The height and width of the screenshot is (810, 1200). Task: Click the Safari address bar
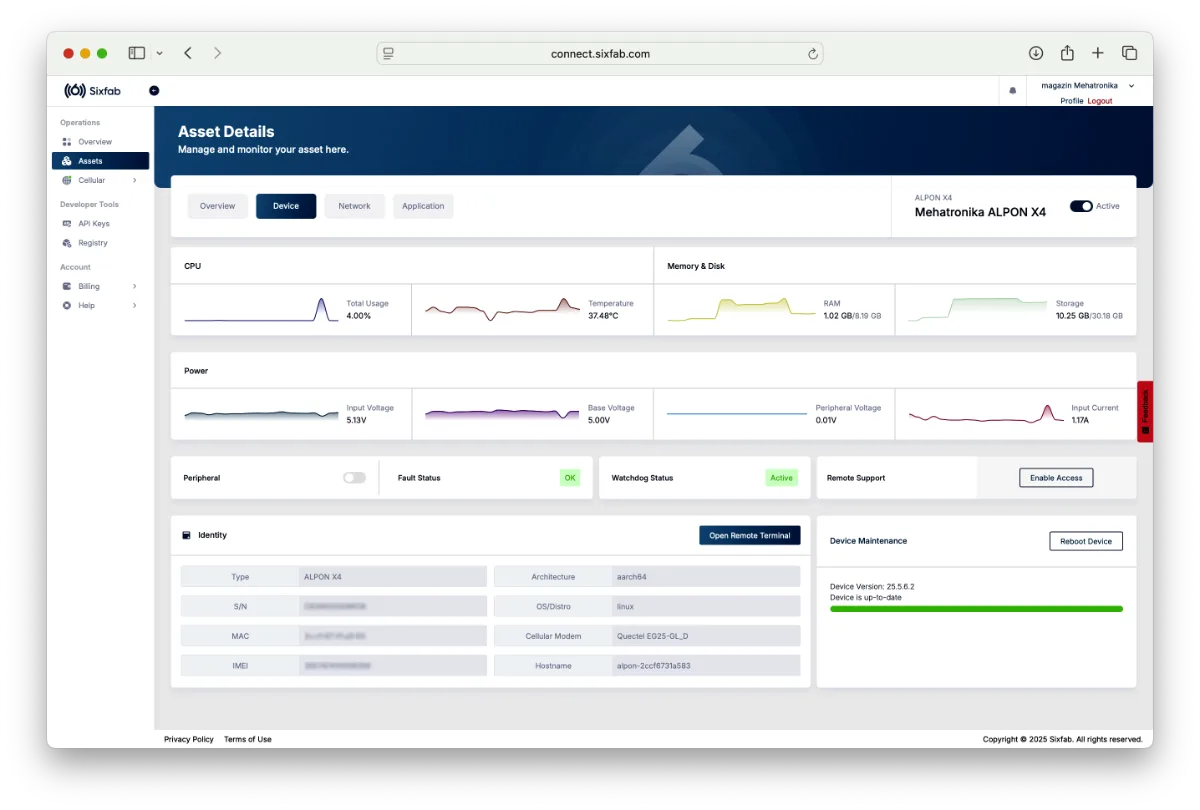point(600,54)
